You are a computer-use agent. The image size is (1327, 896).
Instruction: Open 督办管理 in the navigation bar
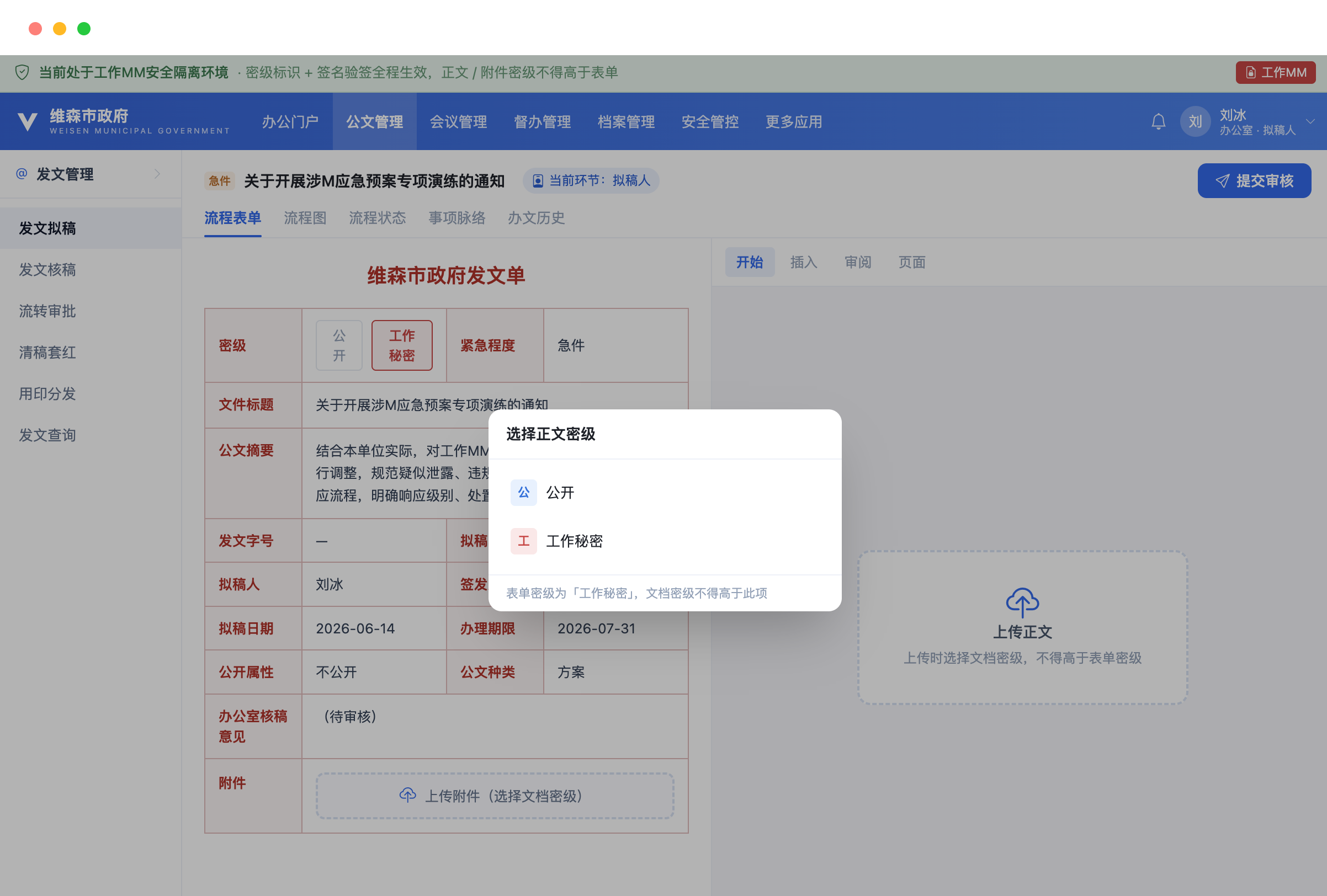click(x=543, y=121)
